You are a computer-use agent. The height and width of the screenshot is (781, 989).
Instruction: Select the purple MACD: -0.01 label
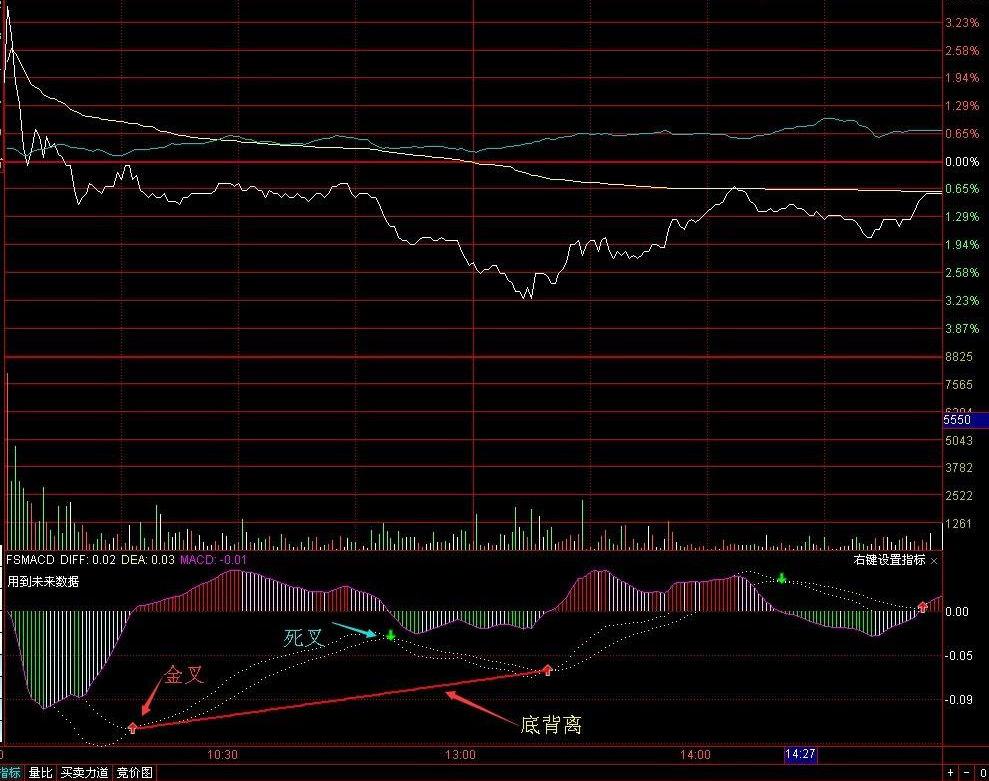[x=213, y=560]
